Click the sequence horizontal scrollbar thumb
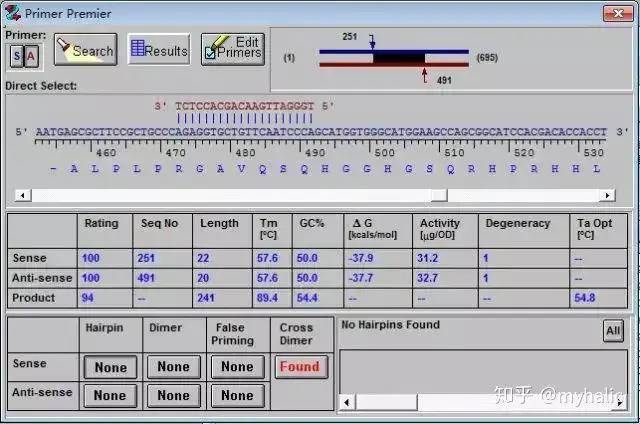Screen dimensions: 640x424 [x=439, y=195]
